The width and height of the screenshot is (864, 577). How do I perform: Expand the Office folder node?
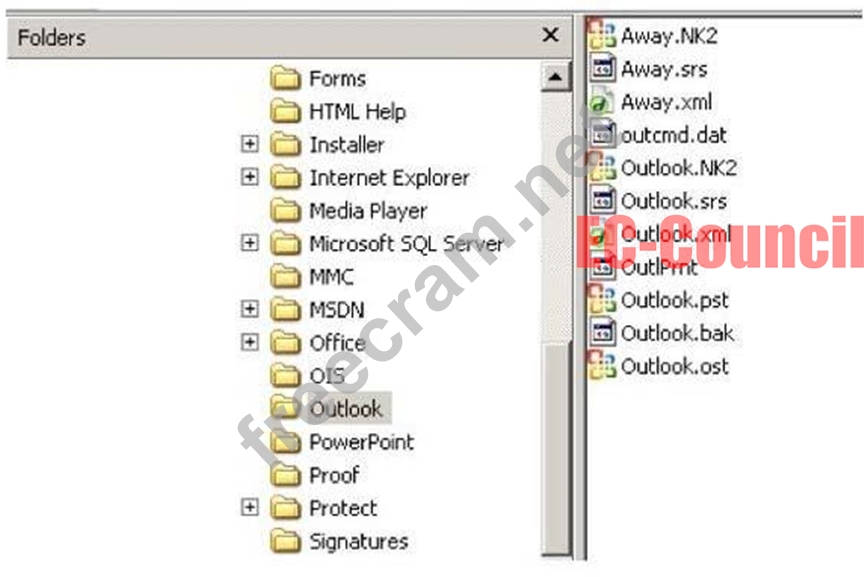[250, 342]
